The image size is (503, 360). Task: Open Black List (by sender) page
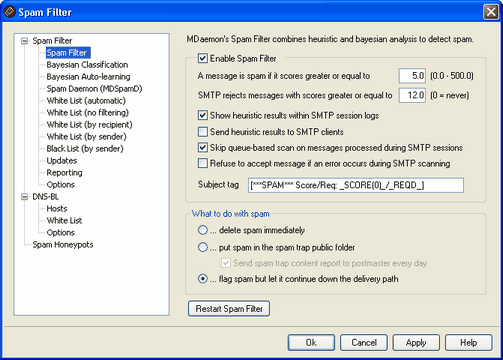pos(85,149)
